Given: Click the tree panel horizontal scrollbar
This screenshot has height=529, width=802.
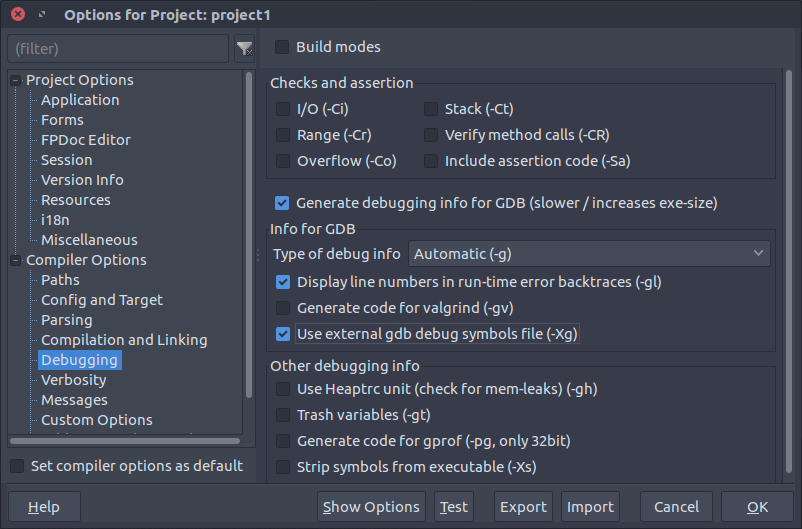Looking at the screenshot, I should click(125, 441).
